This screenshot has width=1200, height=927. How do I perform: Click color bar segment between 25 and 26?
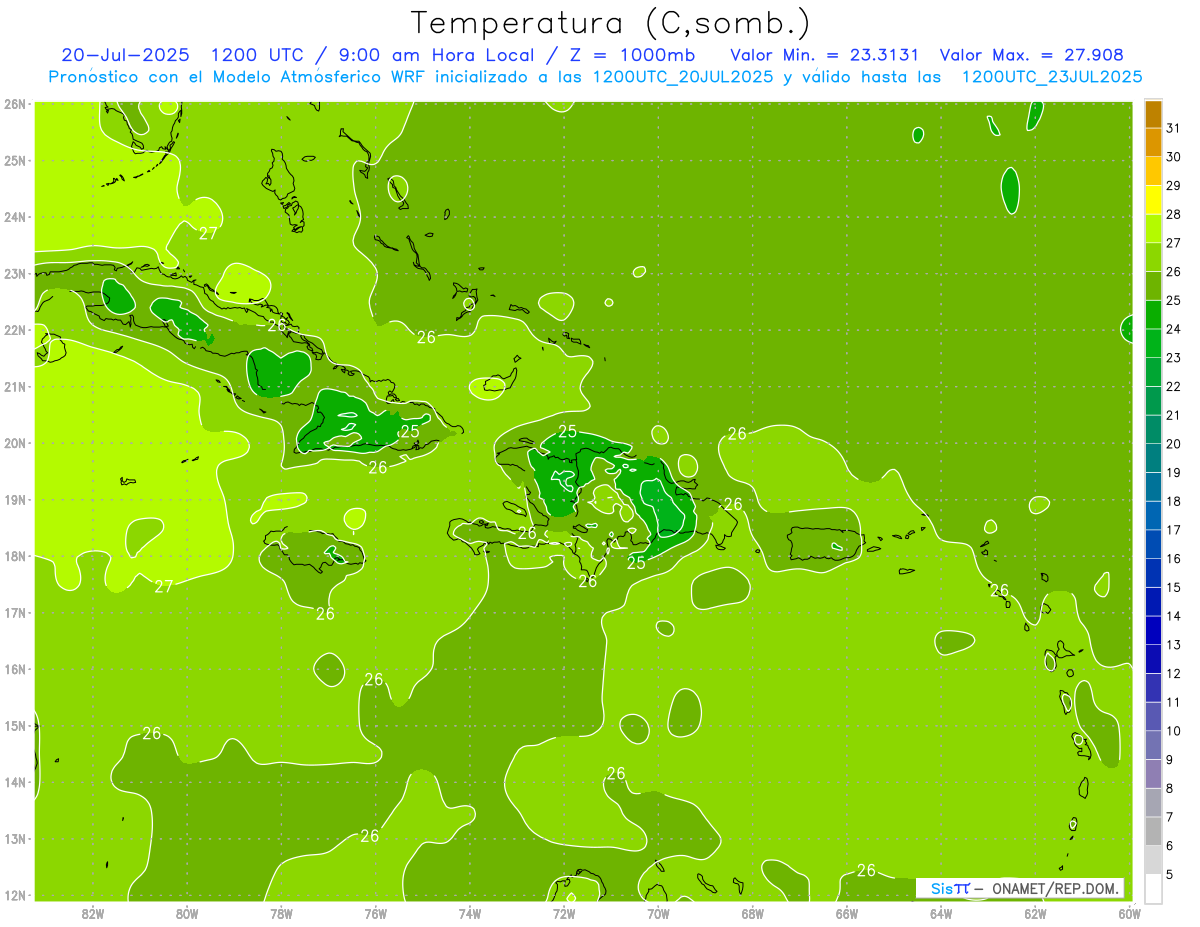(x=1153, y=286)
